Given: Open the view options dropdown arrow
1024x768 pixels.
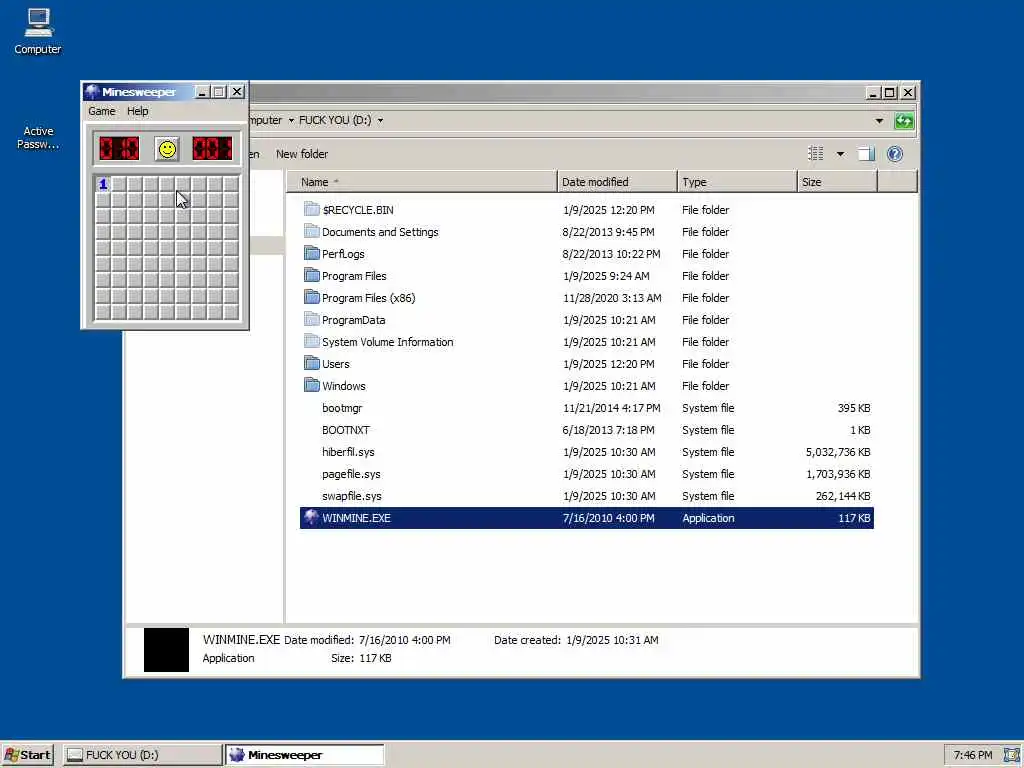Looking at the screenshot, I should [840, 154].
